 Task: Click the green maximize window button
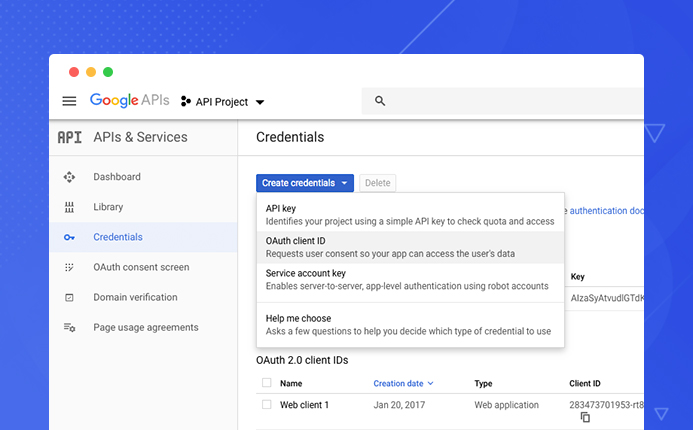tap(108, 72)
